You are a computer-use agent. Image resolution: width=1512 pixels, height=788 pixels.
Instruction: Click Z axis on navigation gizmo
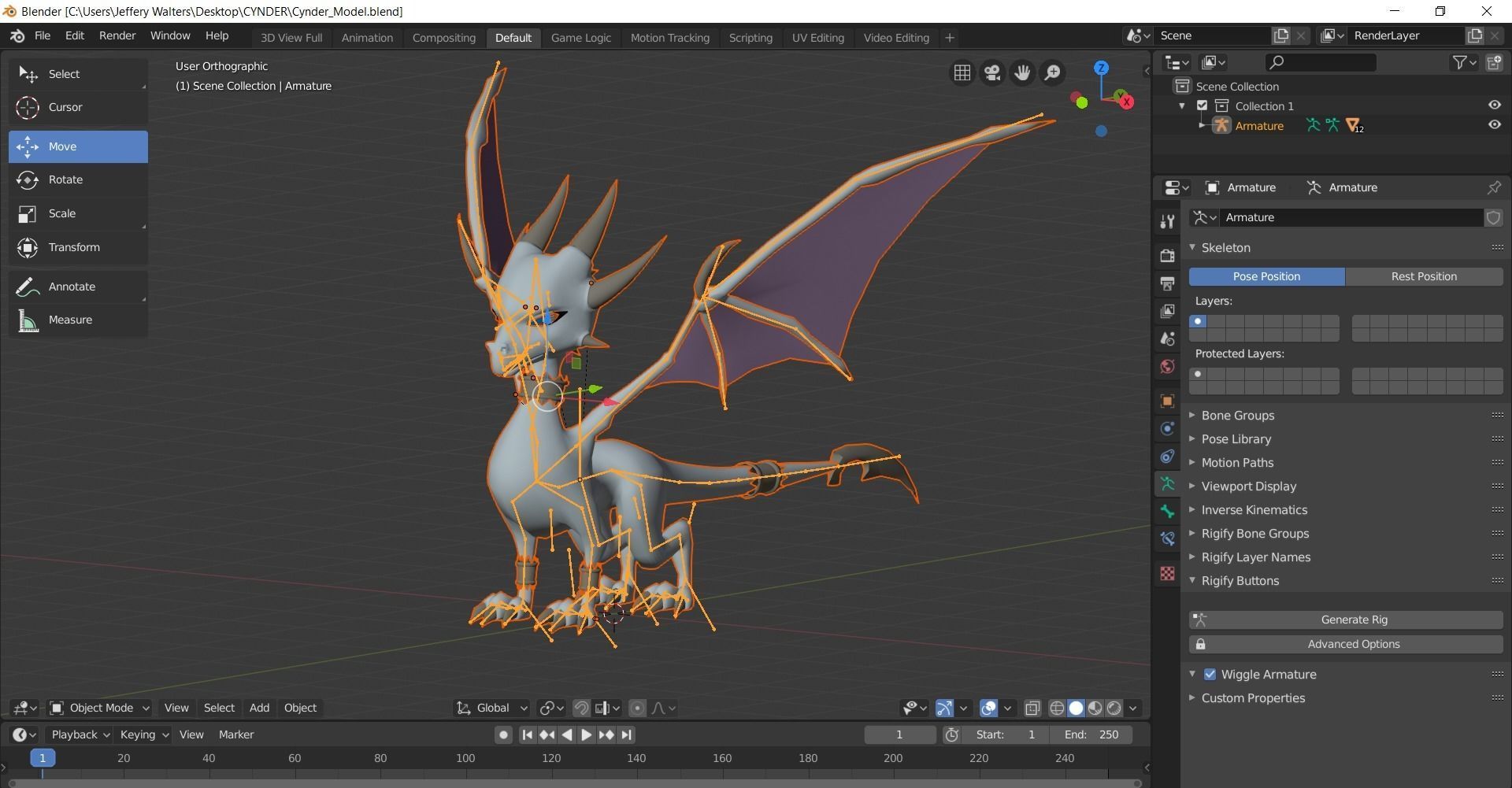(x=1101, y=68)
